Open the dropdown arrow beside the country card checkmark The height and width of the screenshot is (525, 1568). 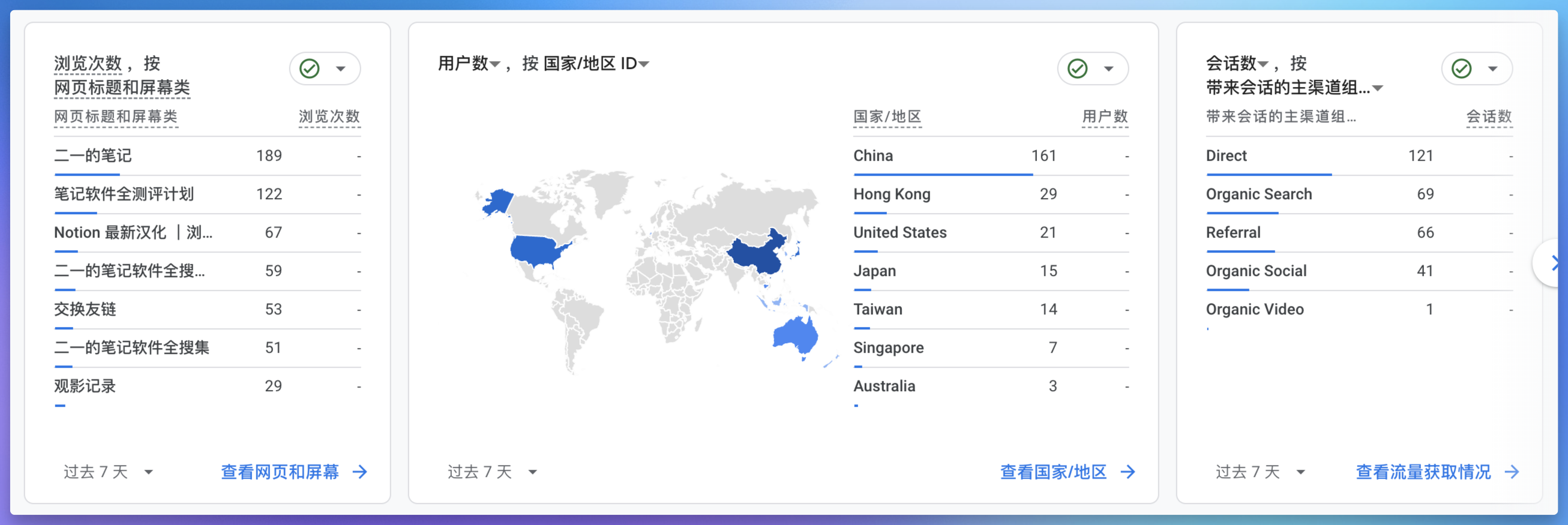tap(1108, 69)
